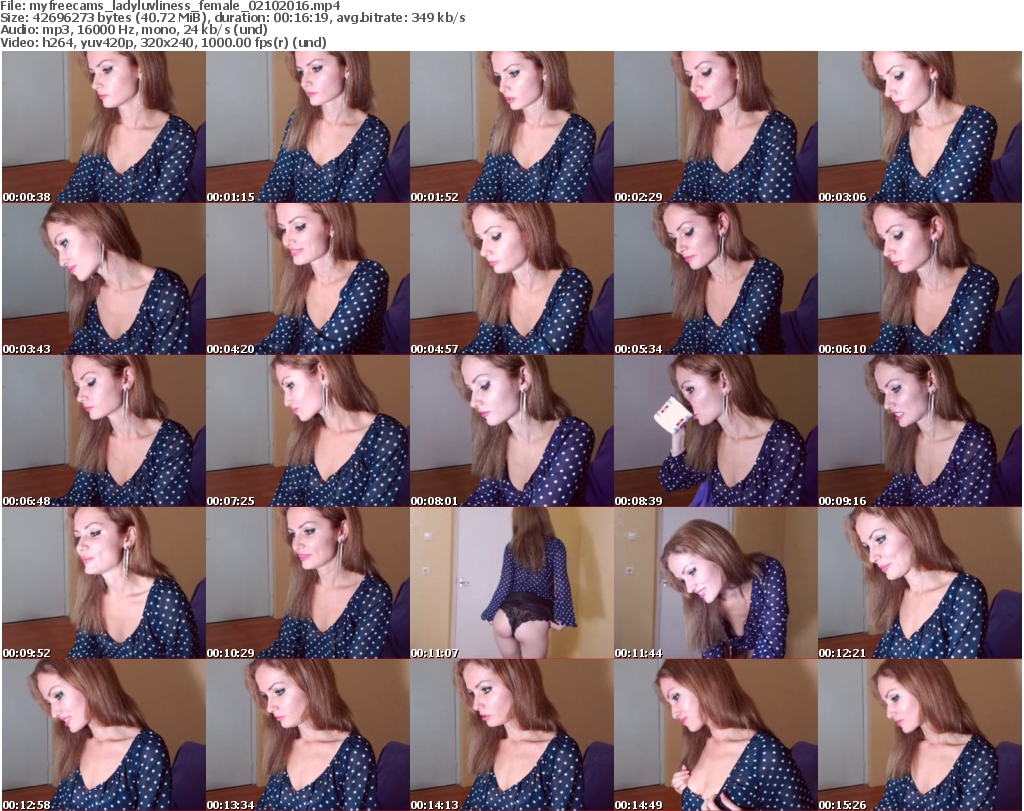Viewport: 1024px width, 811px height.
Task: Click the thumbnail marked 00:09:16
Action: (x=920, y=431)
